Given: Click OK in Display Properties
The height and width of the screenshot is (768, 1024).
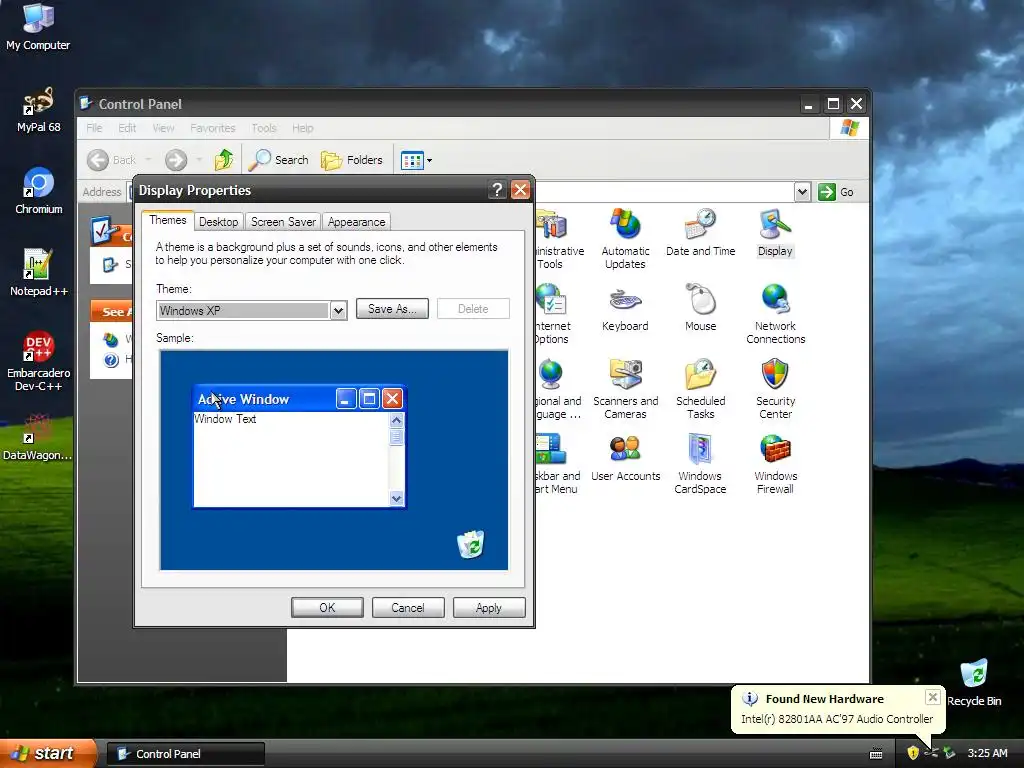Looking at the screenshot, I should tap(327, 607).
